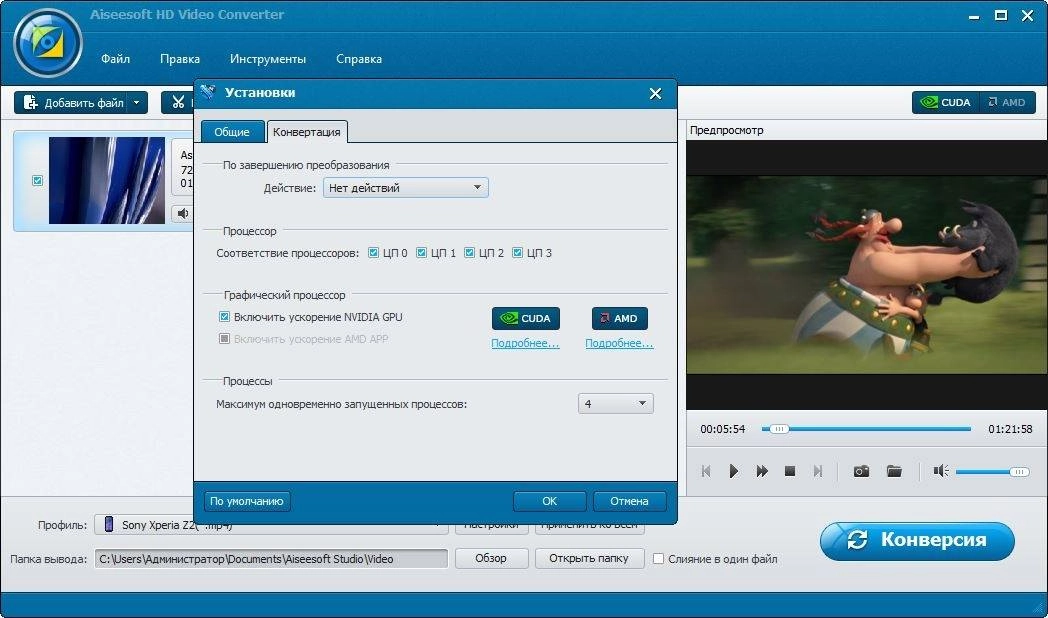Click the Aiseesoft application logo icon

pos(47,44)
